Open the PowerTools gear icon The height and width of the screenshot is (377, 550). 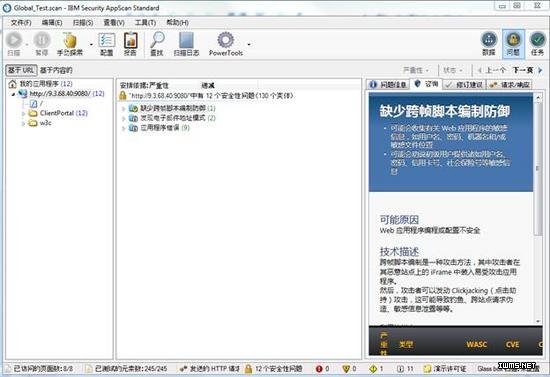point(226,40)
